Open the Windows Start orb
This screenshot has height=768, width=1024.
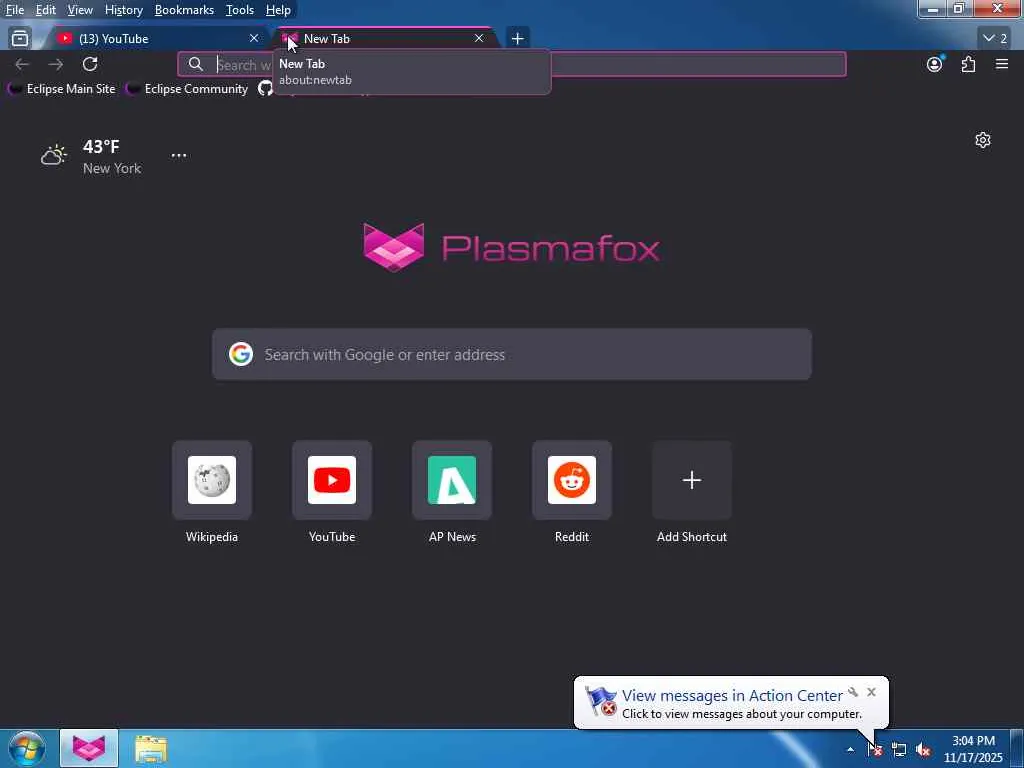point(27,748)
